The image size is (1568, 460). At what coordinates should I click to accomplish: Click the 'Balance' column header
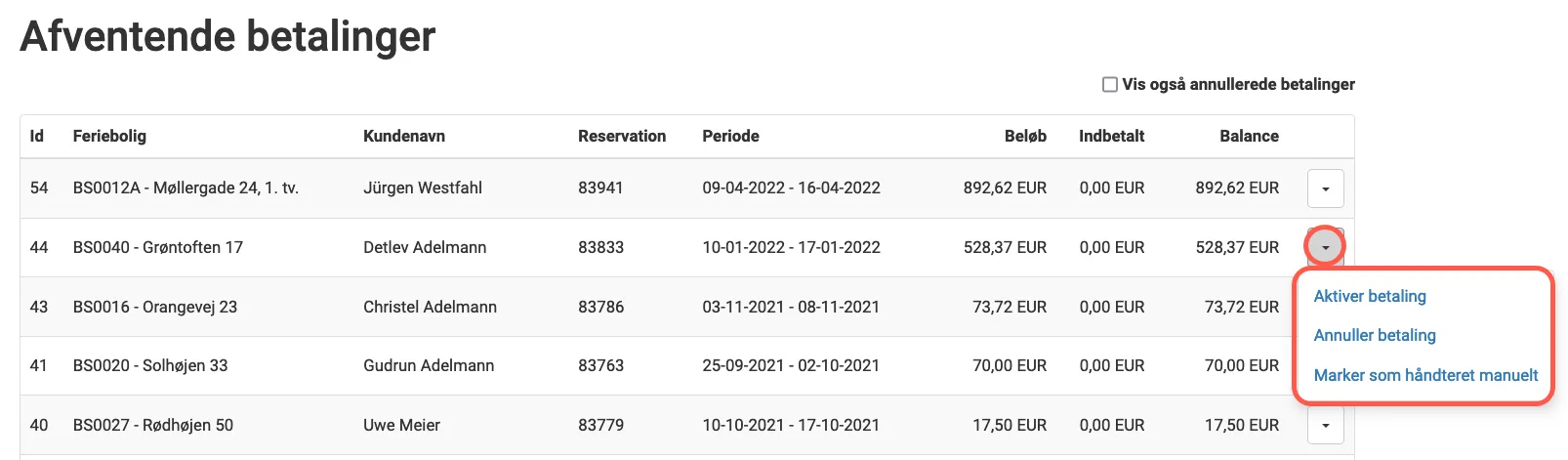(1249, 136)
